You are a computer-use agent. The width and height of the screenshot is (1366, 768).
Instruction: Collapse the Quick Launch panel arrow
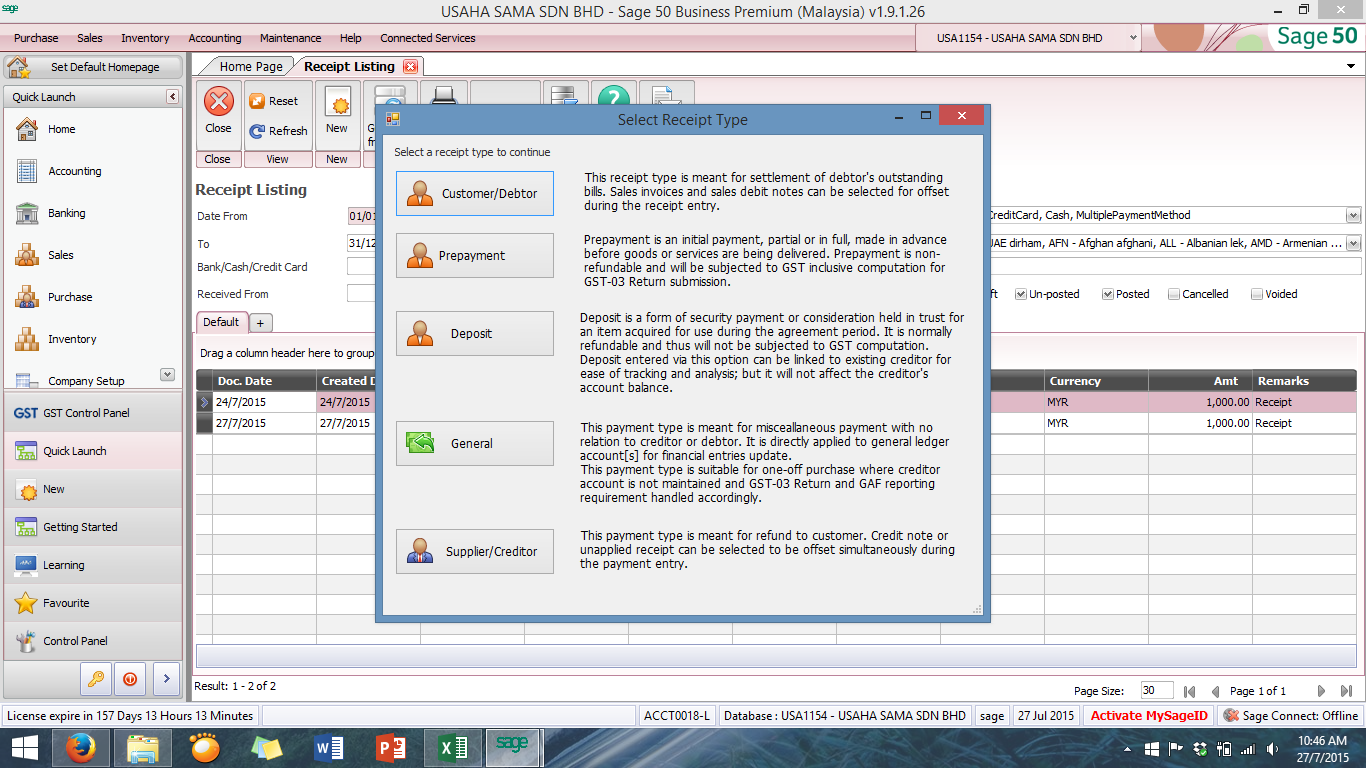(172, 97)
